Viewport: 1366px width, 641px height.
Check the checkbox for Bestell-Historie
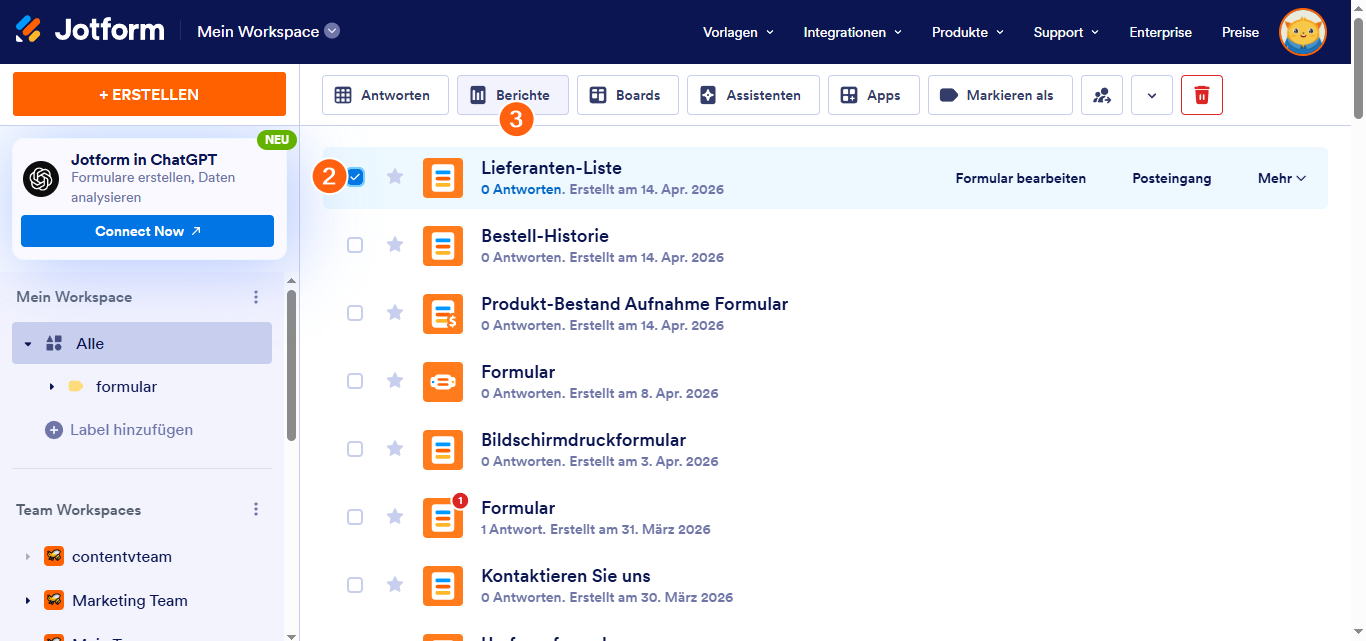pos(355,244)
